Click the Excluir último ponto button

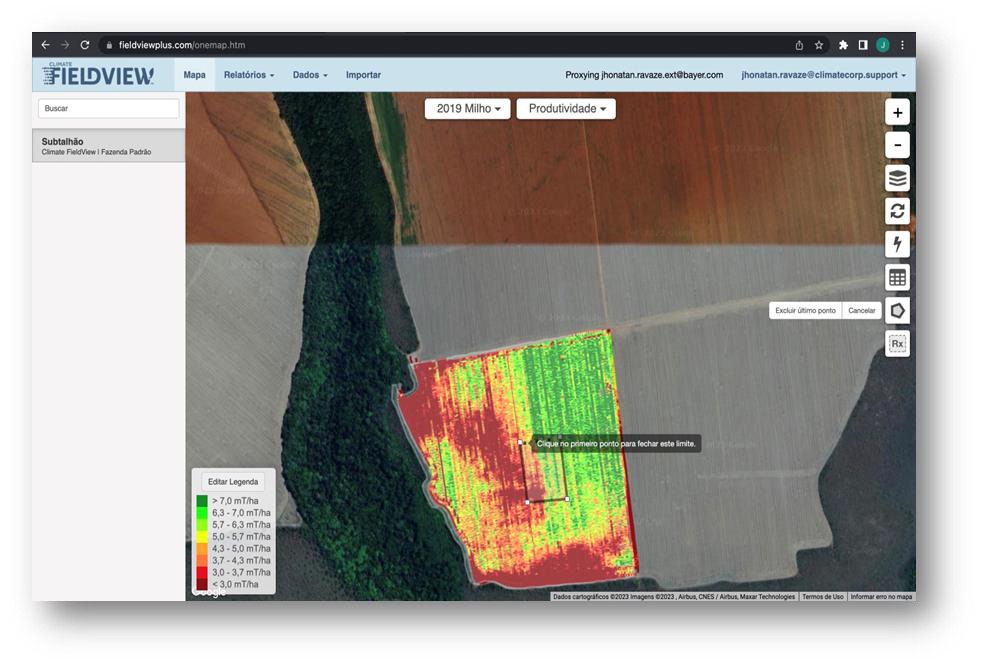[805, 311]
